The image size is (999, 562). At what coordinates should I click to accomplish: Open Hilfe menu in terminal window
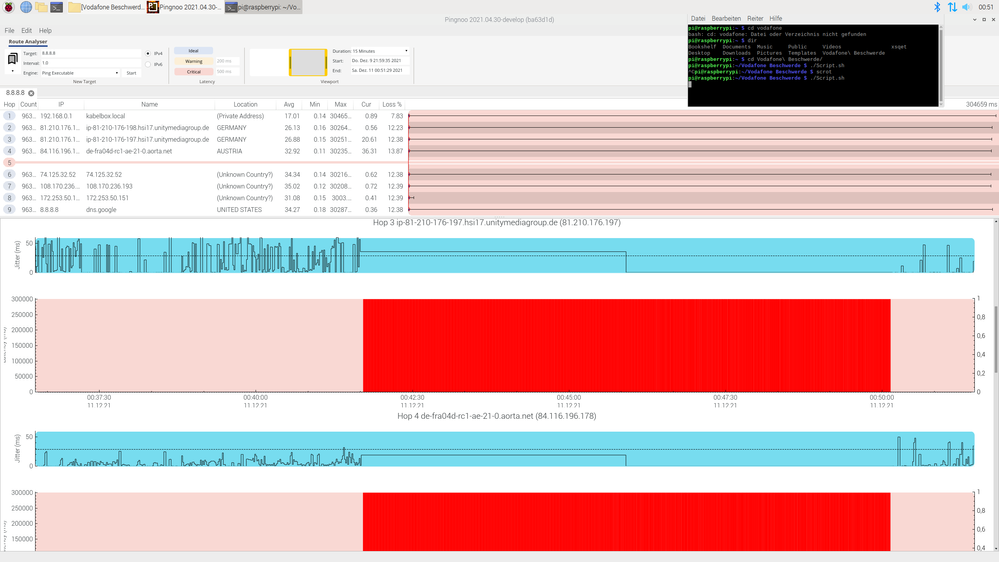775,18
